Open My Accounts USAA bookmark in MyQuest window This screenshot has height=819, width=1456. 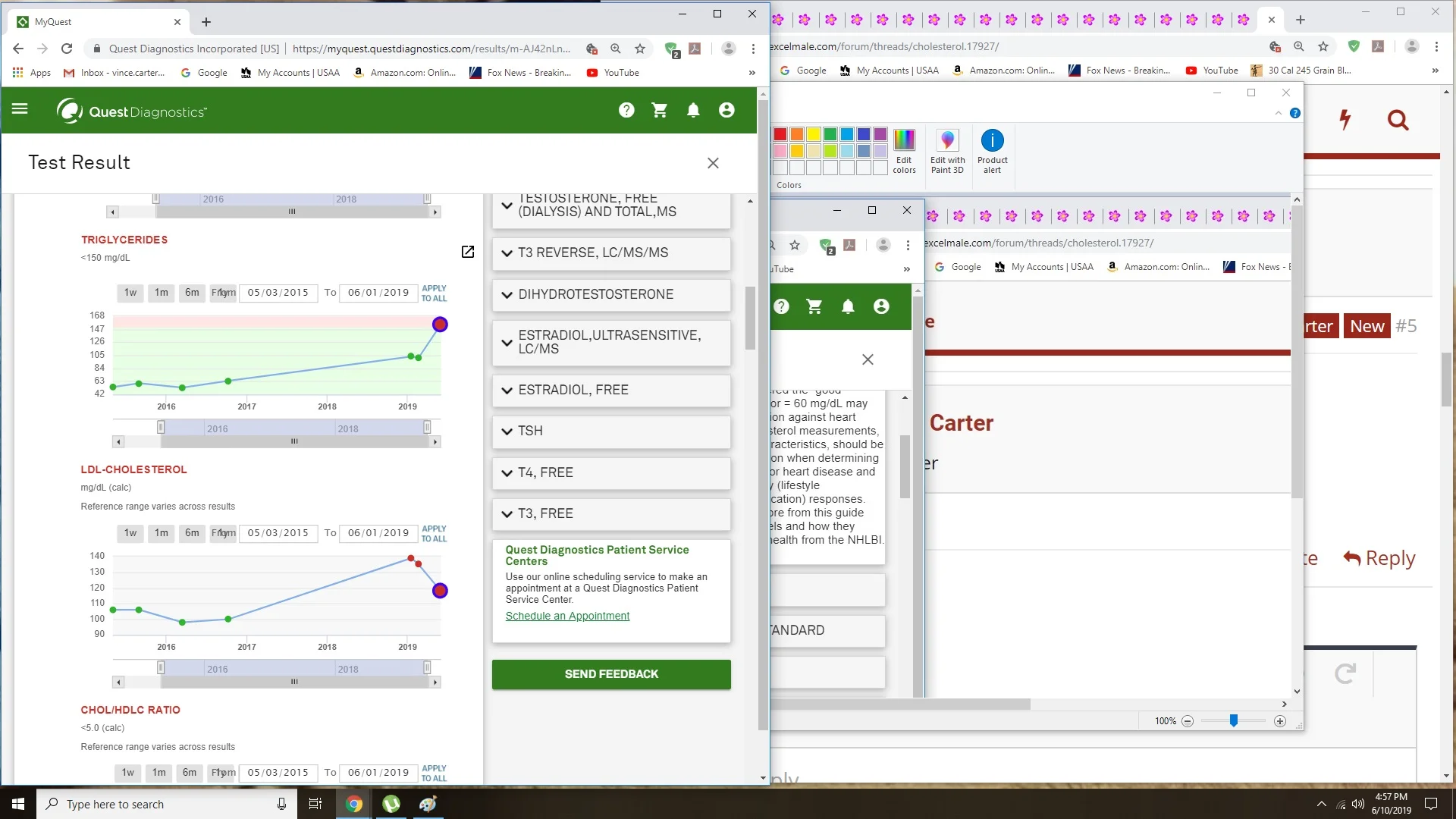(x=290, y=73)
